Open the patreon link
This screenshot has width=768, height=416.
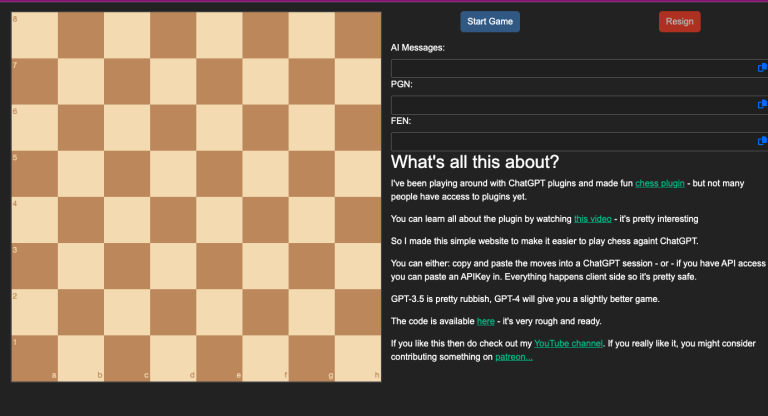pyautogui.click(x=514, y=356)
